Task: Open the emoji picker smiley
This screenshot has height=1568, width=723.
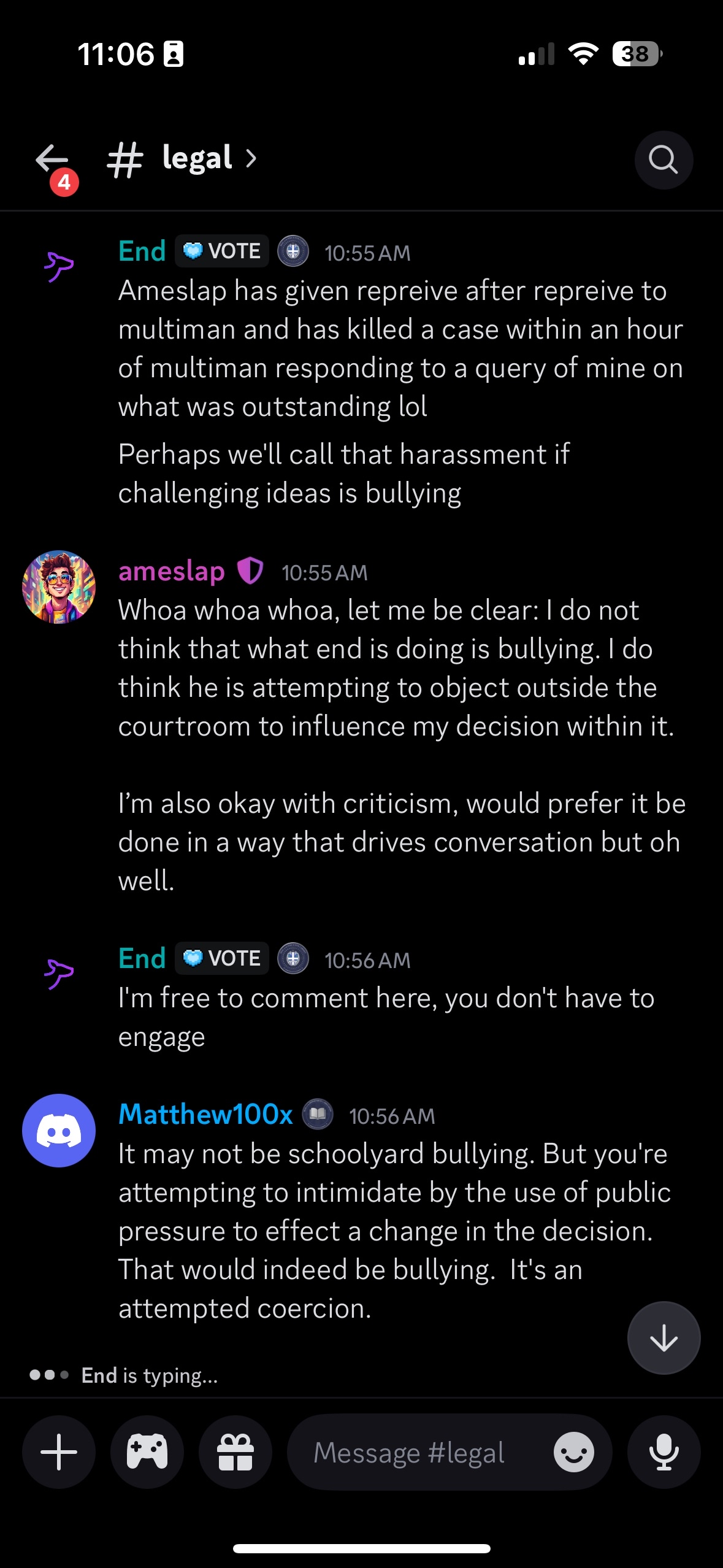Action: point(573,1452)
